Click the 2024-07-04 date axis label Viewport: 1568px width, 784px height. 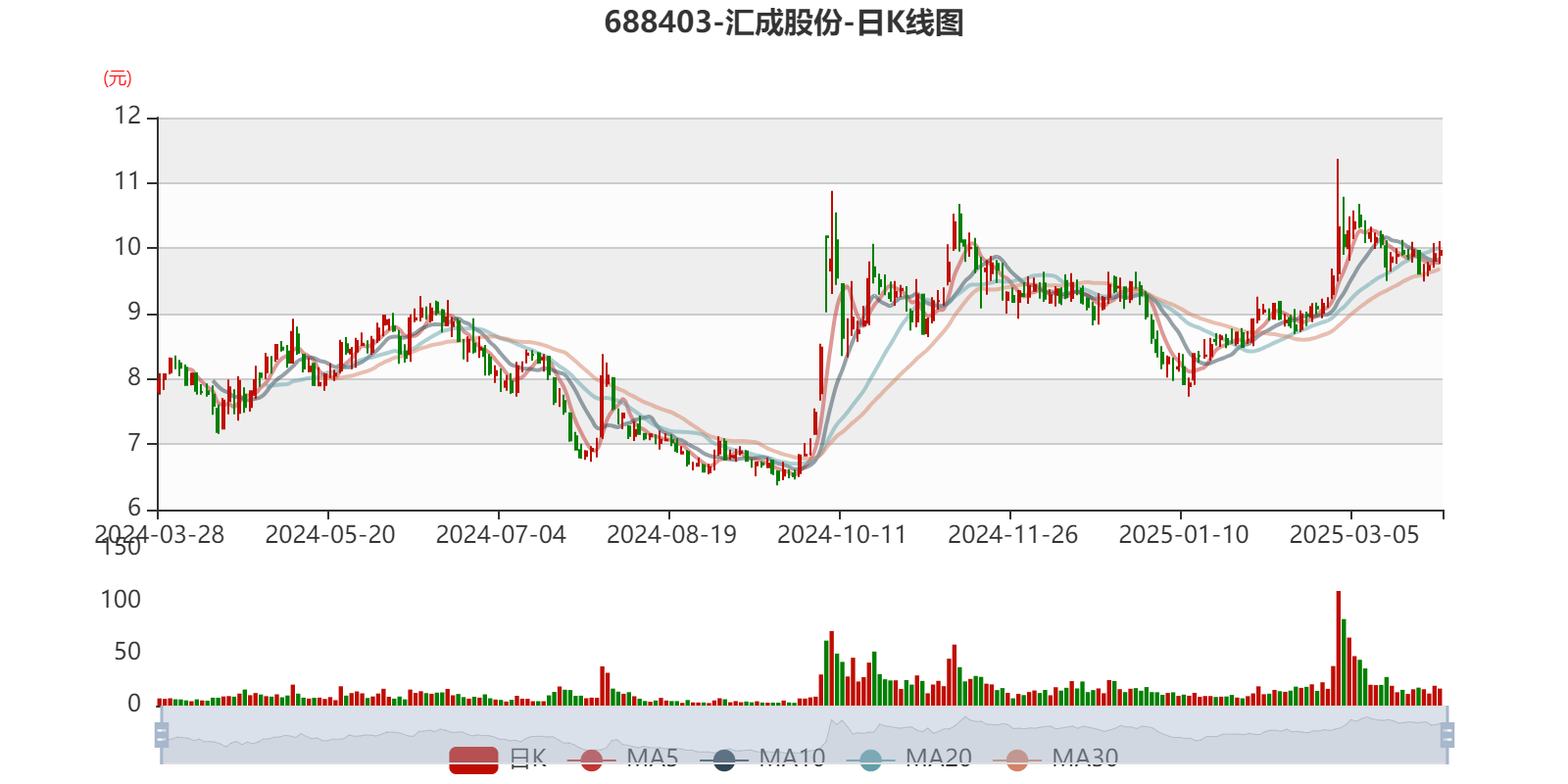501,535
